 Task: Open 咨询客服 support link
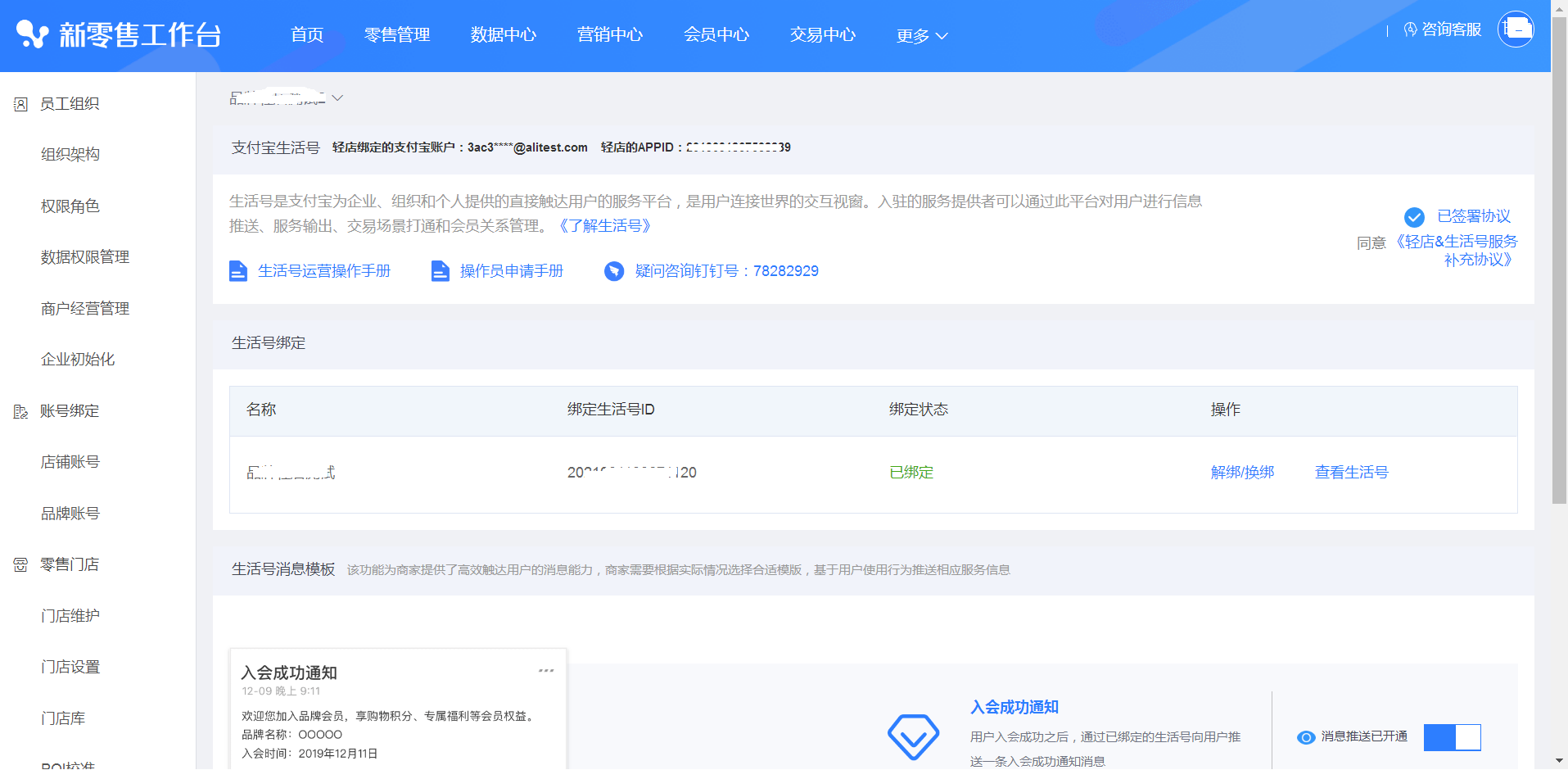pyautogui.click(x=1451, y=29)
